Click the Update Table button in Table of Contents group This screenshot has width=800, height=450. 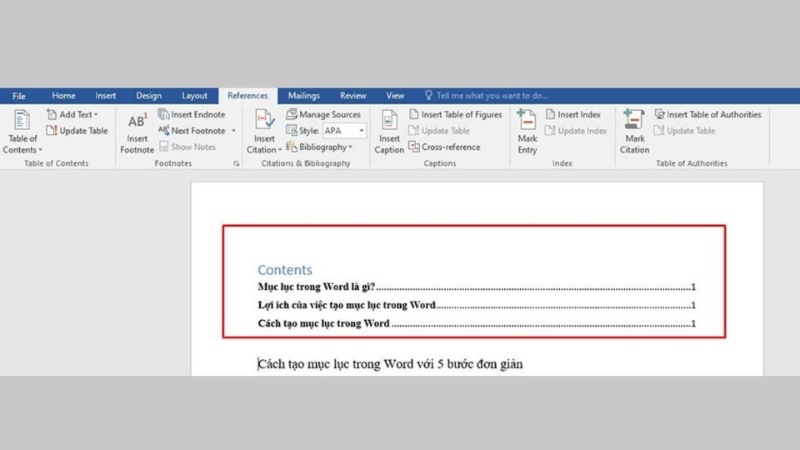click(x=77, y=131)
